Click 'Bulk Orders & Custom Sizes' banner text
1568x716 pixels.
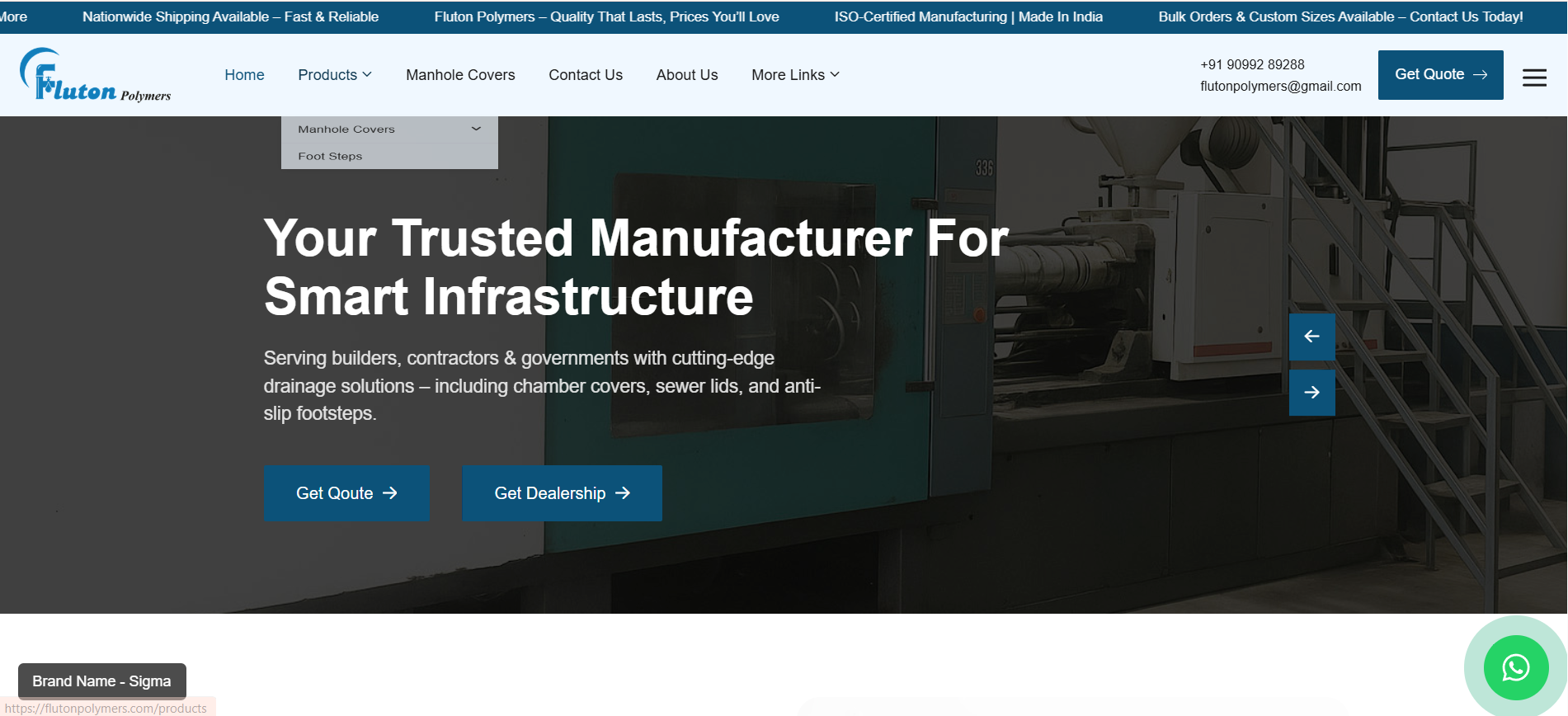click(1340, 16)
